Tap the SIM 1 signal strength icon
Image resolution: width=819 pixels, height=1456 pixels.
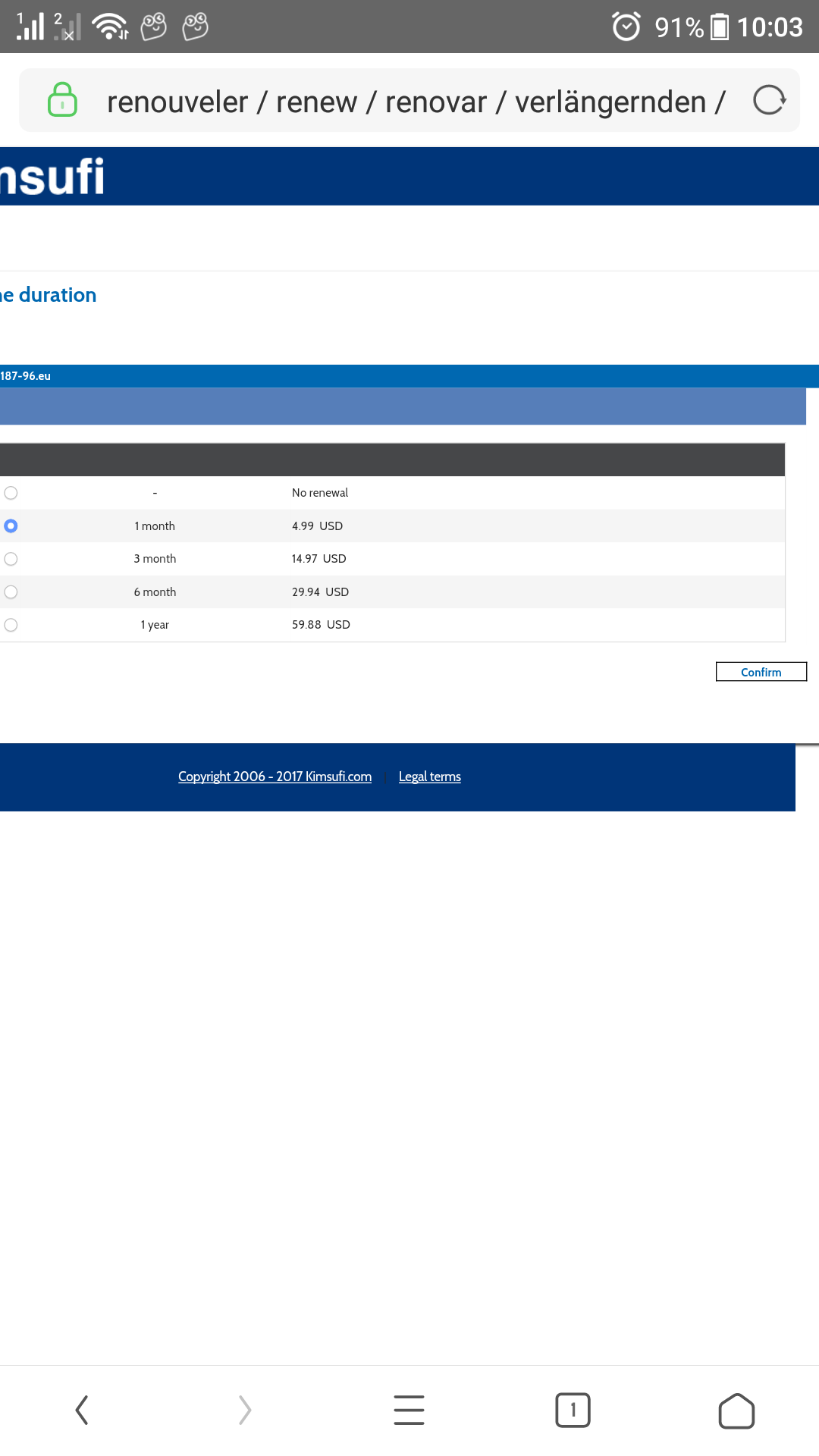click(30, 26)
